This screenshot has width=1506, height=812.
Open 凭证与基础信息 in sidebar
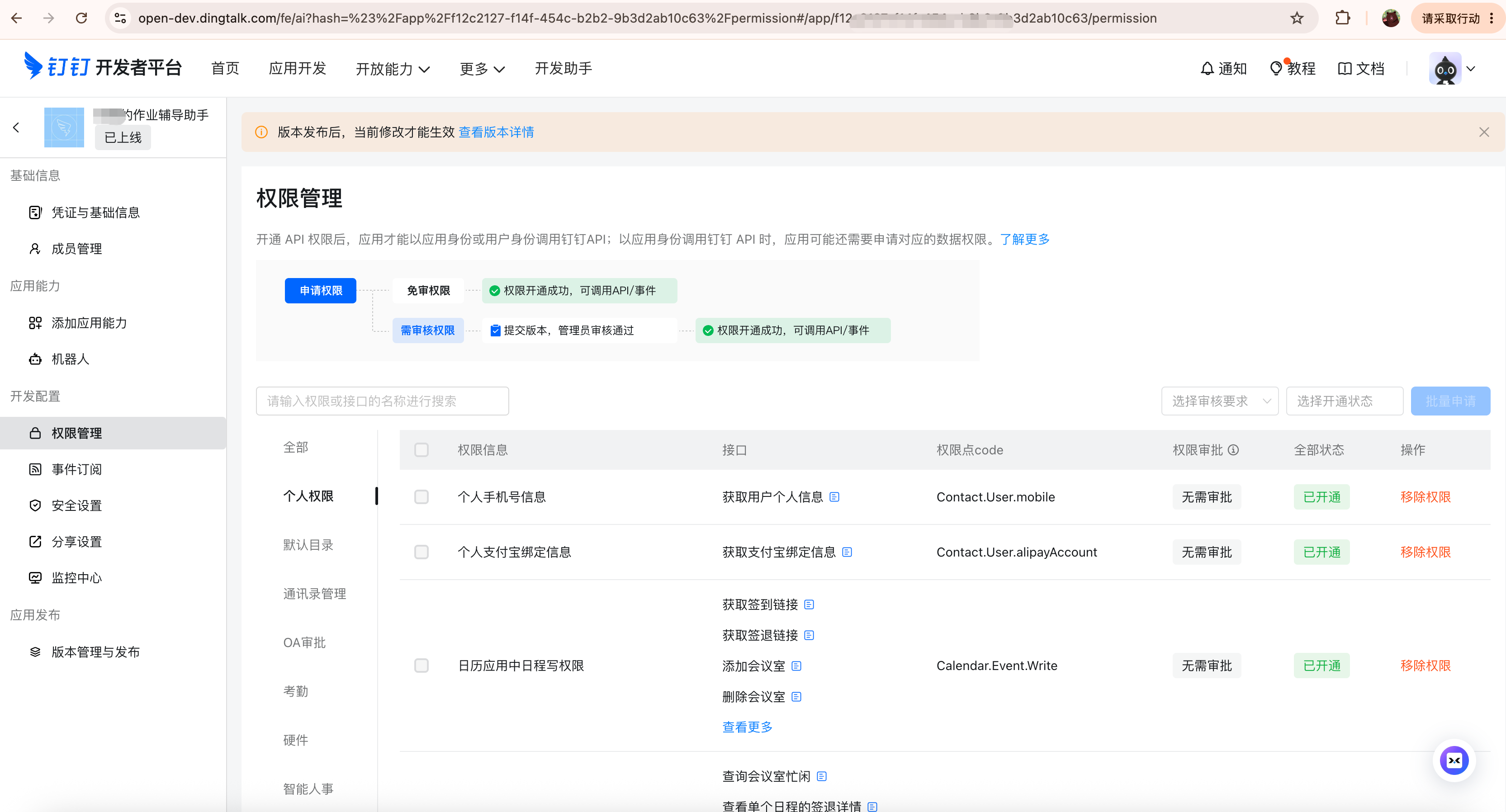pyautogui.click(x=113, y=212)
